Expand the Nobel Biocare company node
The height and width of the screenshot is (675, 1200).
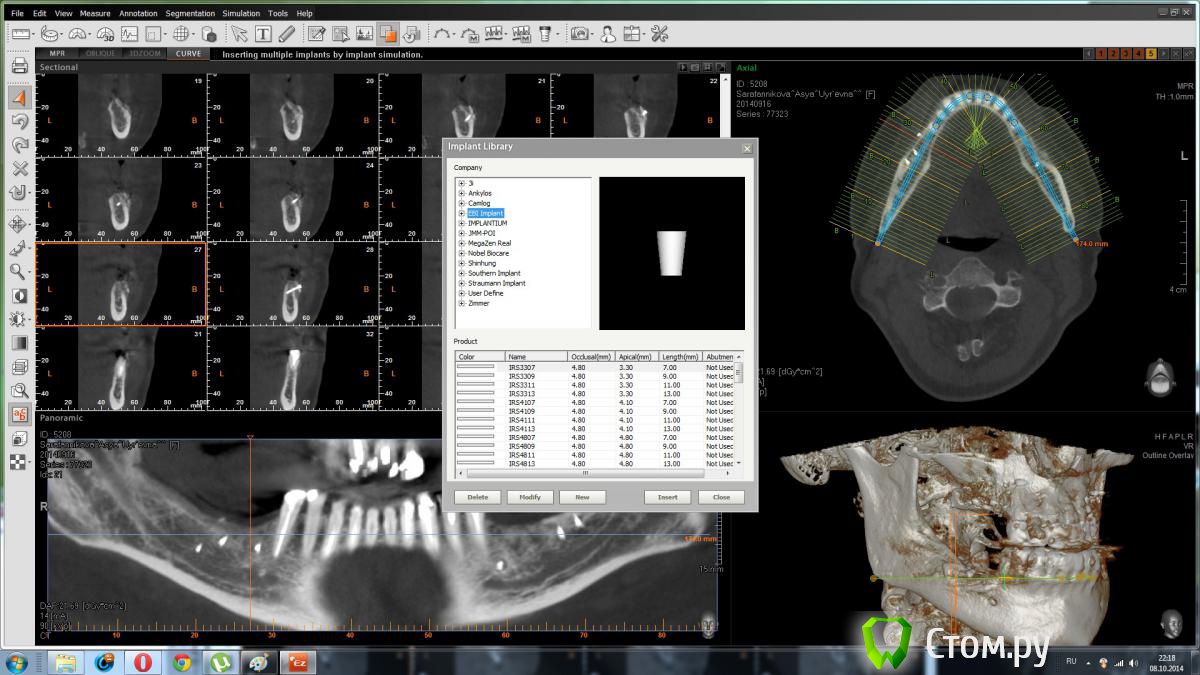pyautogui.click(x=461, y=253)
